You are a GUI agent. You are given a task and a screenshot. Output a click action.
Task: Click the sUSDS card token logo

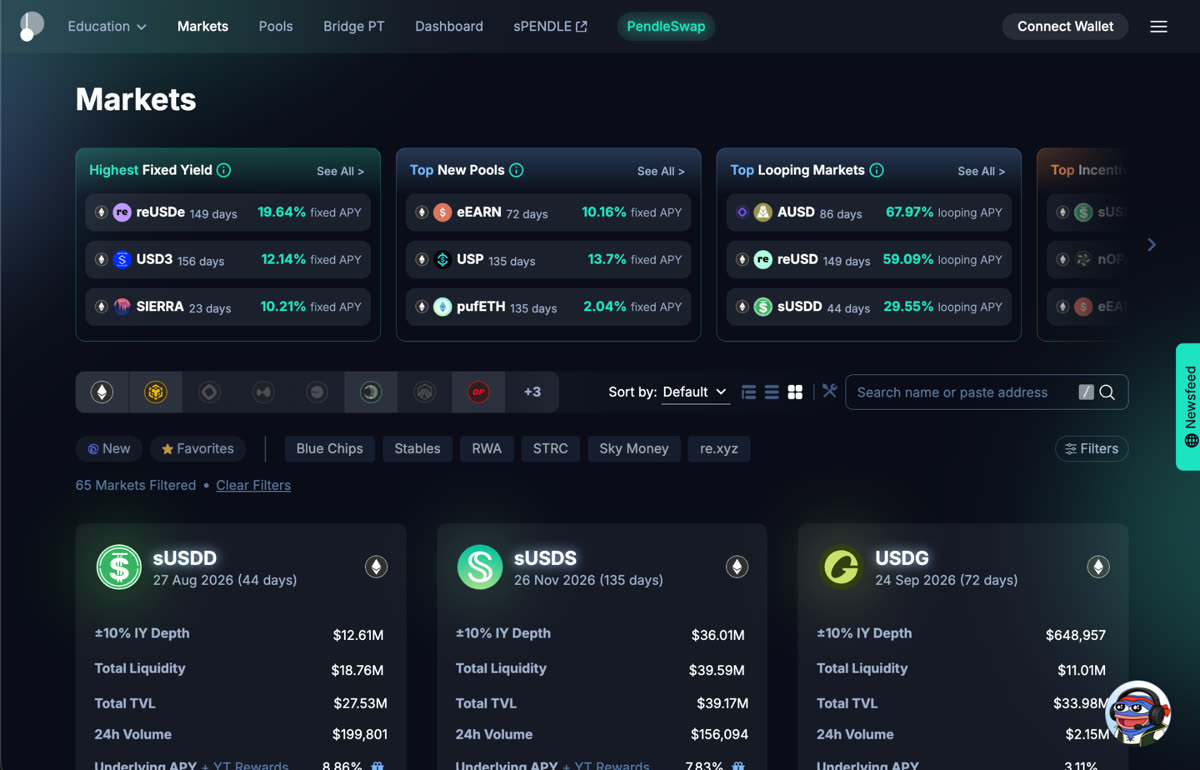click(x=480, y=567)
